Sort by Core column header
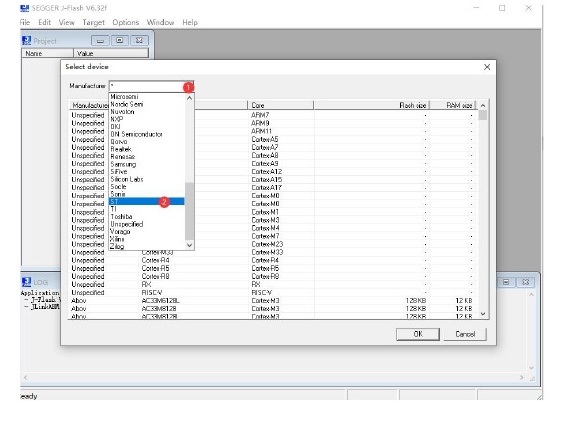Viewport: 561px width, 422px height. pos(280,105)
